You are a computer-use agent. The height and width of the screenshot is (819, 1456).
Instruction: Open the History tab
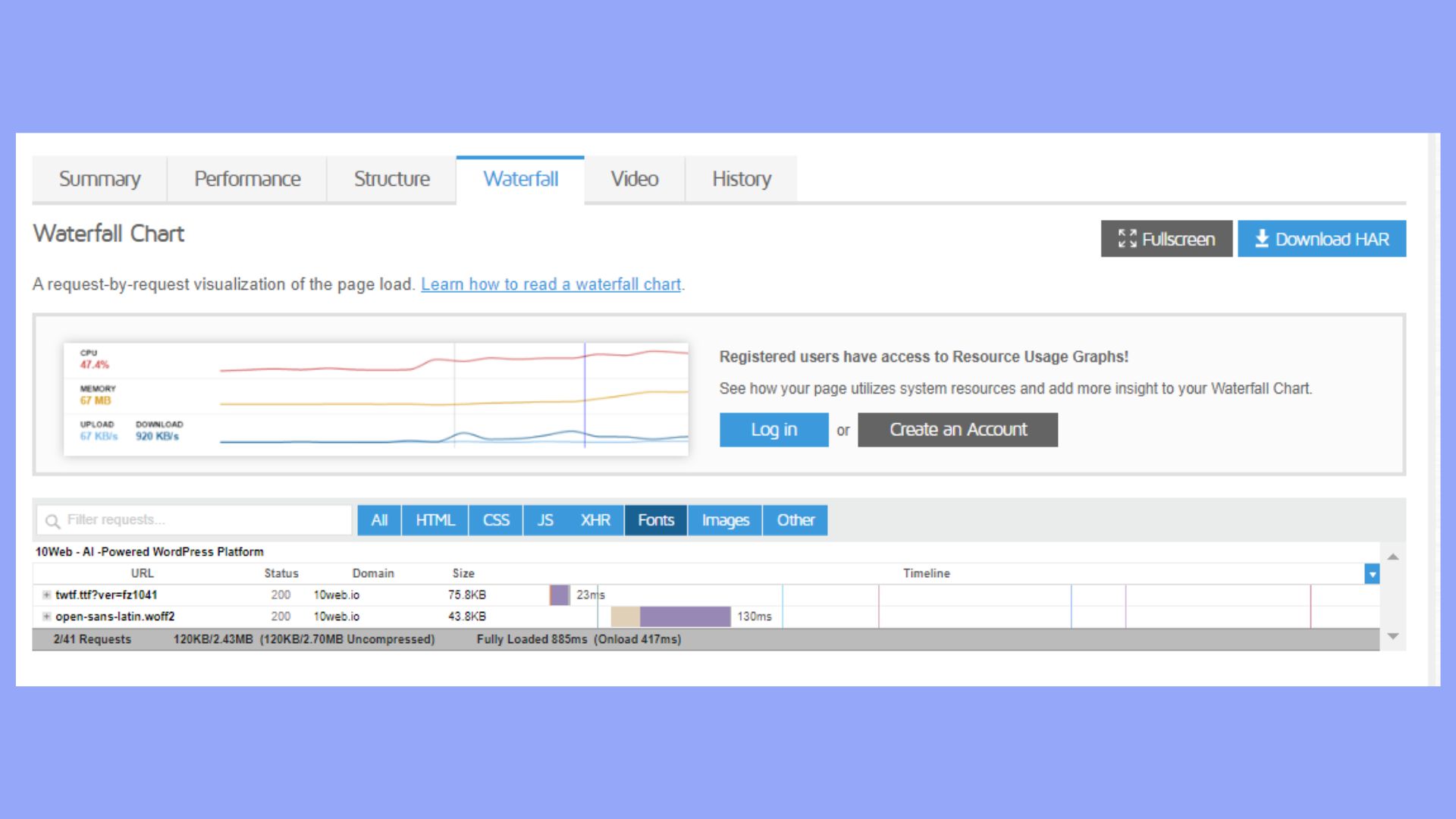point(742,179)
